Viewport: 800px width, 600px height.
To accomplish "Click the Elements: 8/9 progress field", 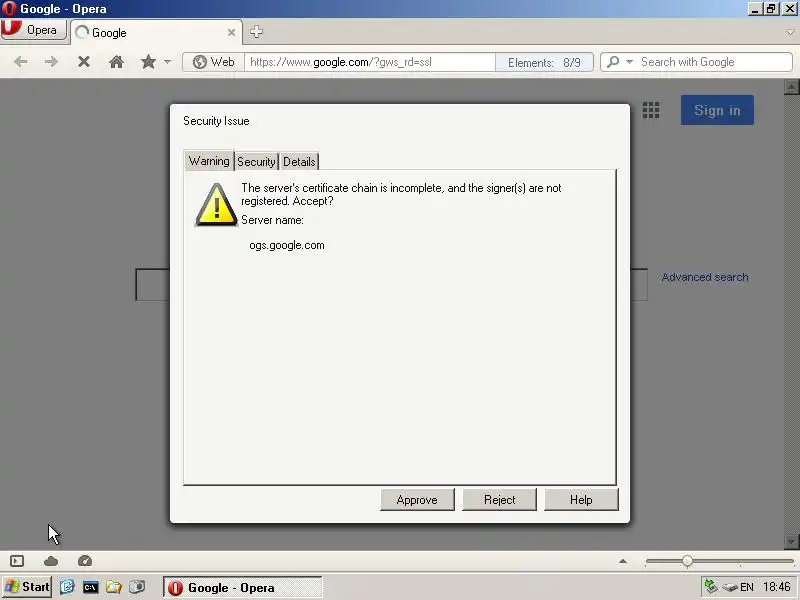I will tap(544, 62).
